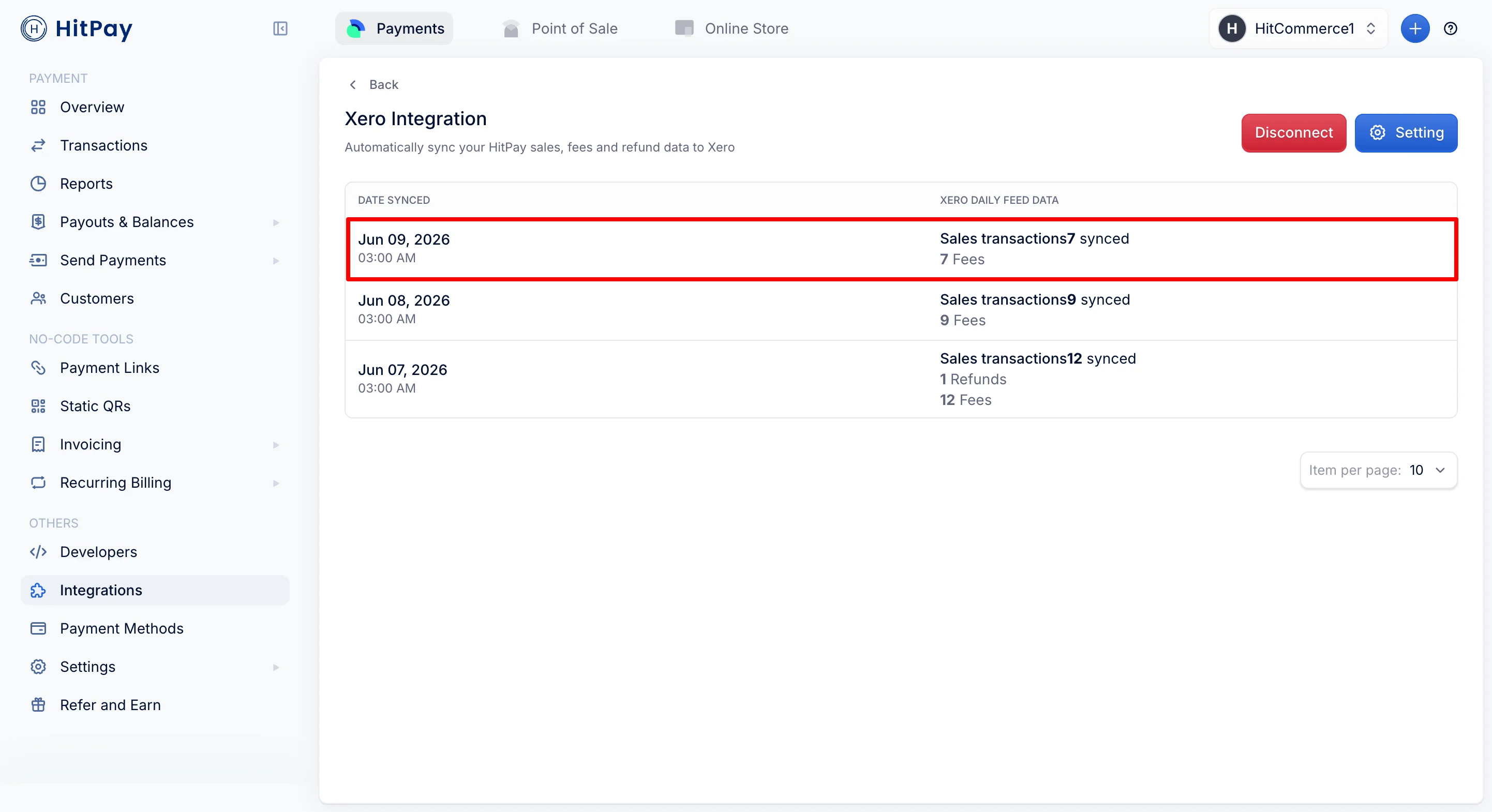Open Payment Links in the sidebar
The image size is (1492, 812).
[x=155, y=368]
